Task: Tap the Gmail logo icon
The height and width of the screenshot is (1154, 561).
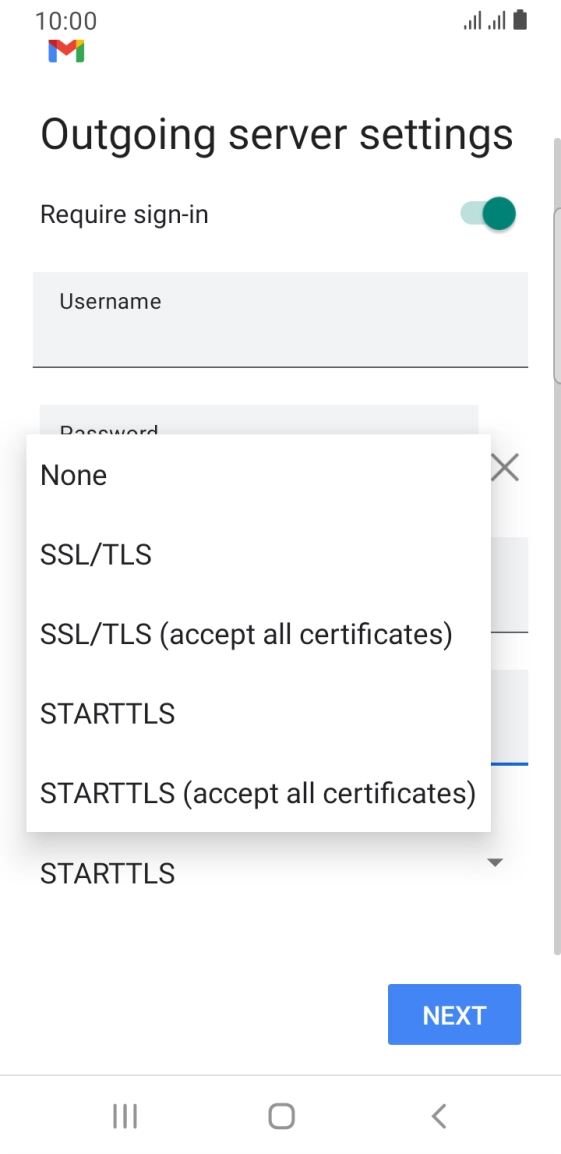Action: pos(66,52)
